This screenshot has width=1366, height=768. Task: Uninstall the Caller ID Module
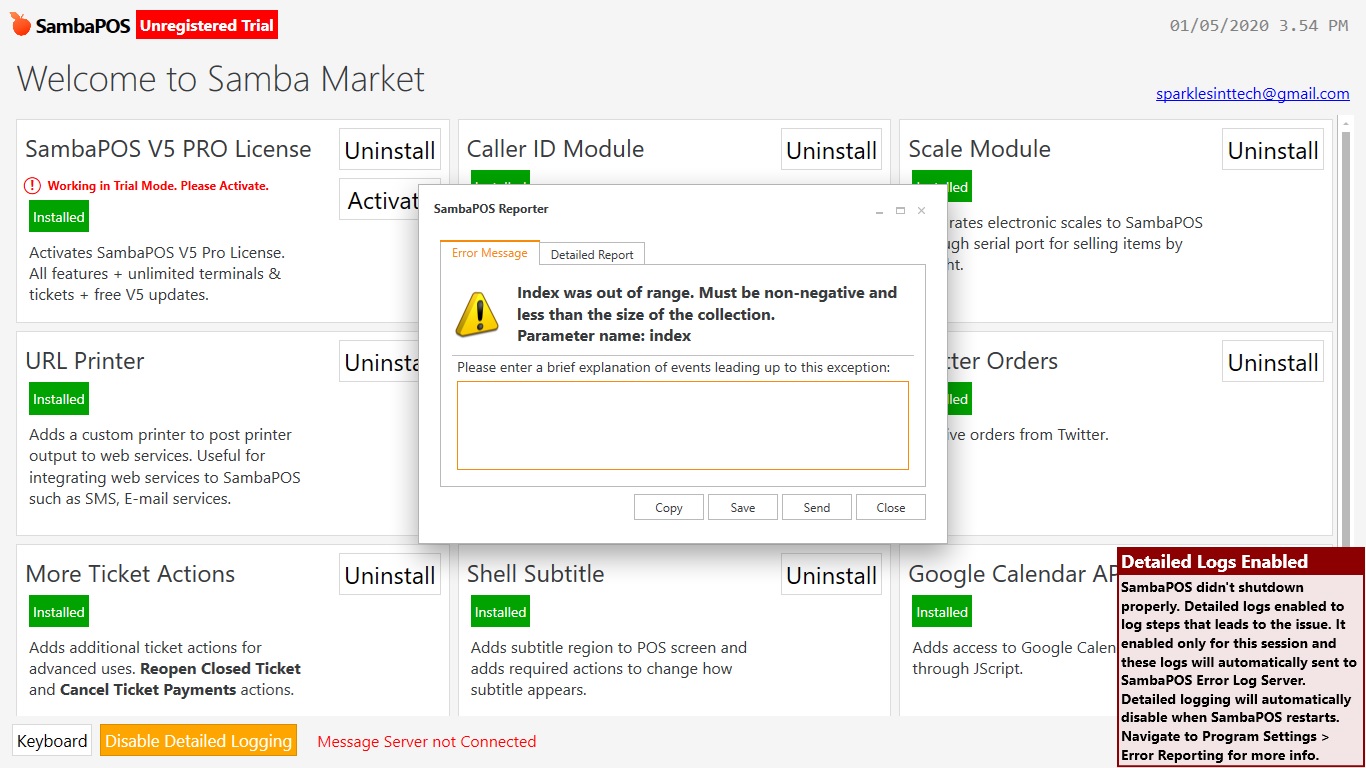[831, 150]
